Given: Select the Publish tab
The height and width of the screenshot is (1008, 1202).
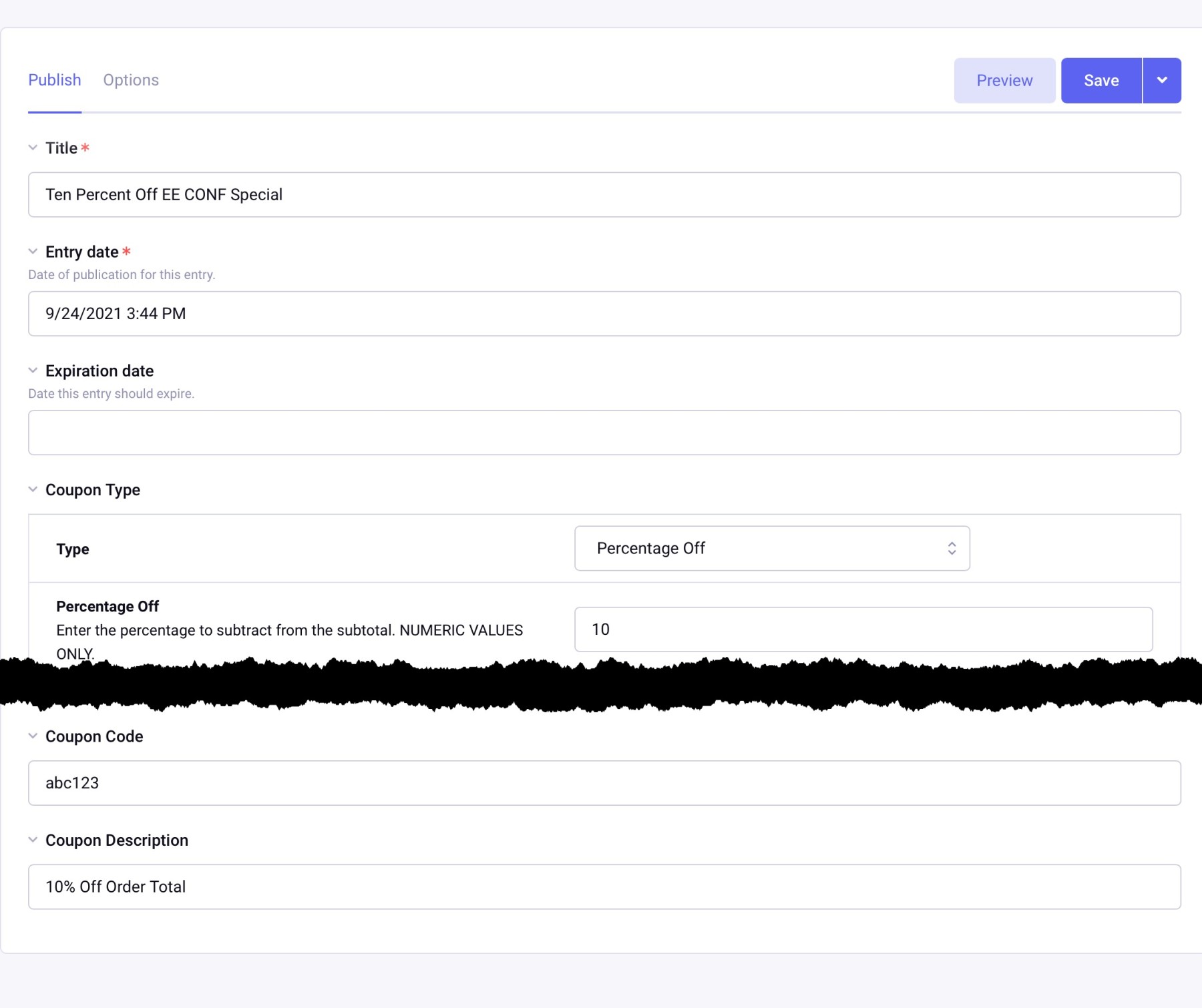Looking at the screenshot, I should (55, 80).
